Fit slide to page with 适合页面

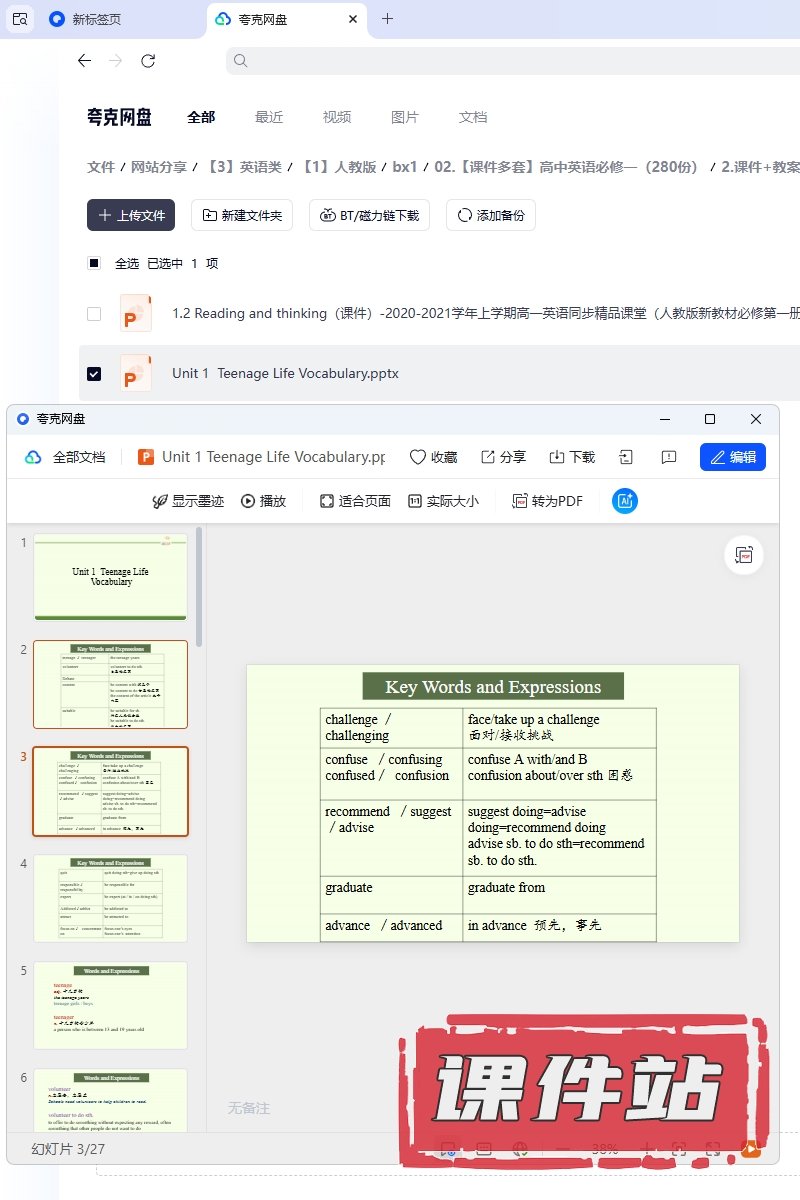coord(355,501)
